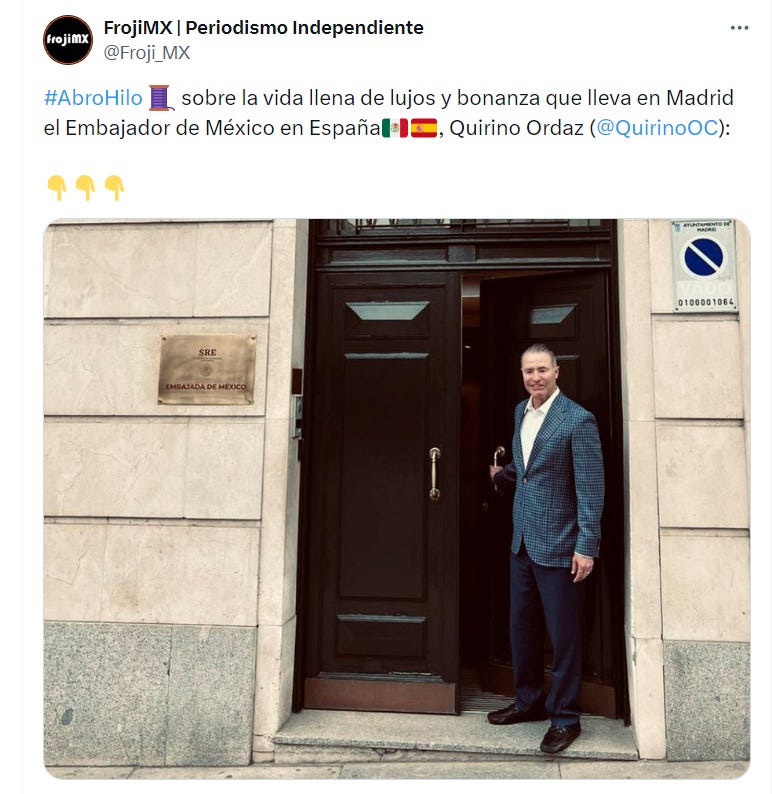Click the FrojiMX | Periodismo Independiente display name

click(x=263, y=27)
